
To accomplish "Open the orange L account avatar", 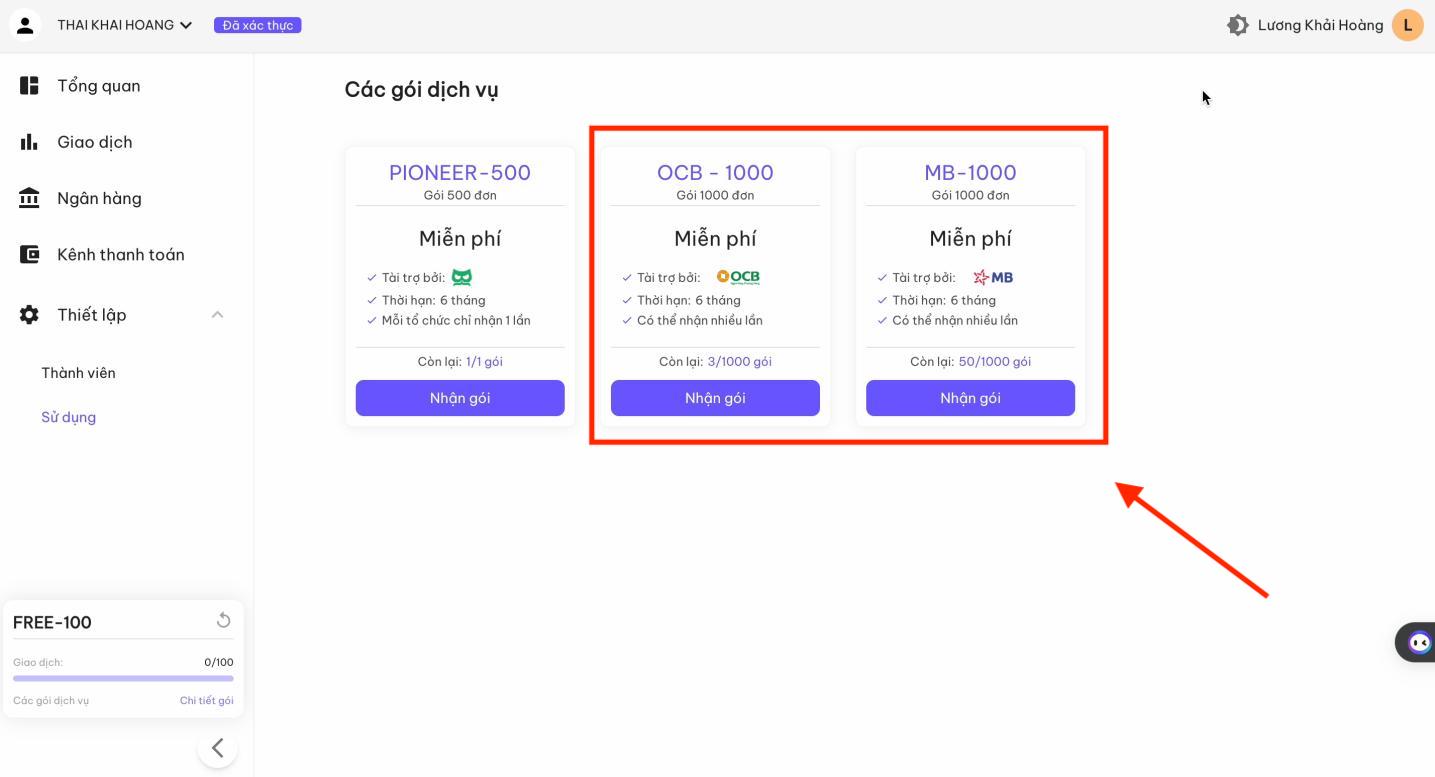I will tap(1408, 25).
